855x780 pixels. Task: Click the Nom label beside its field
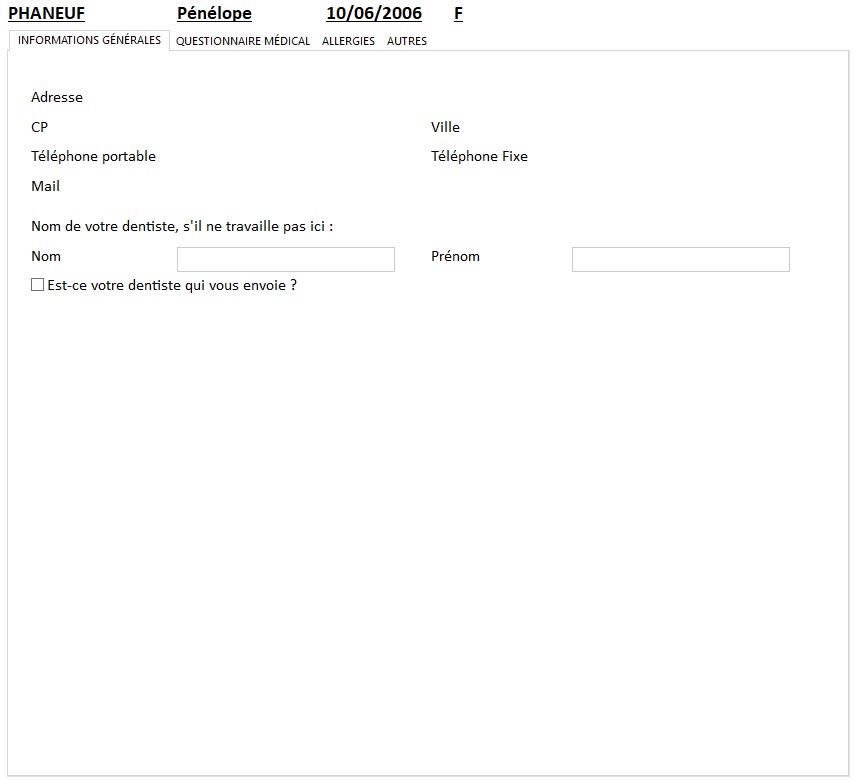pos(46,256)
